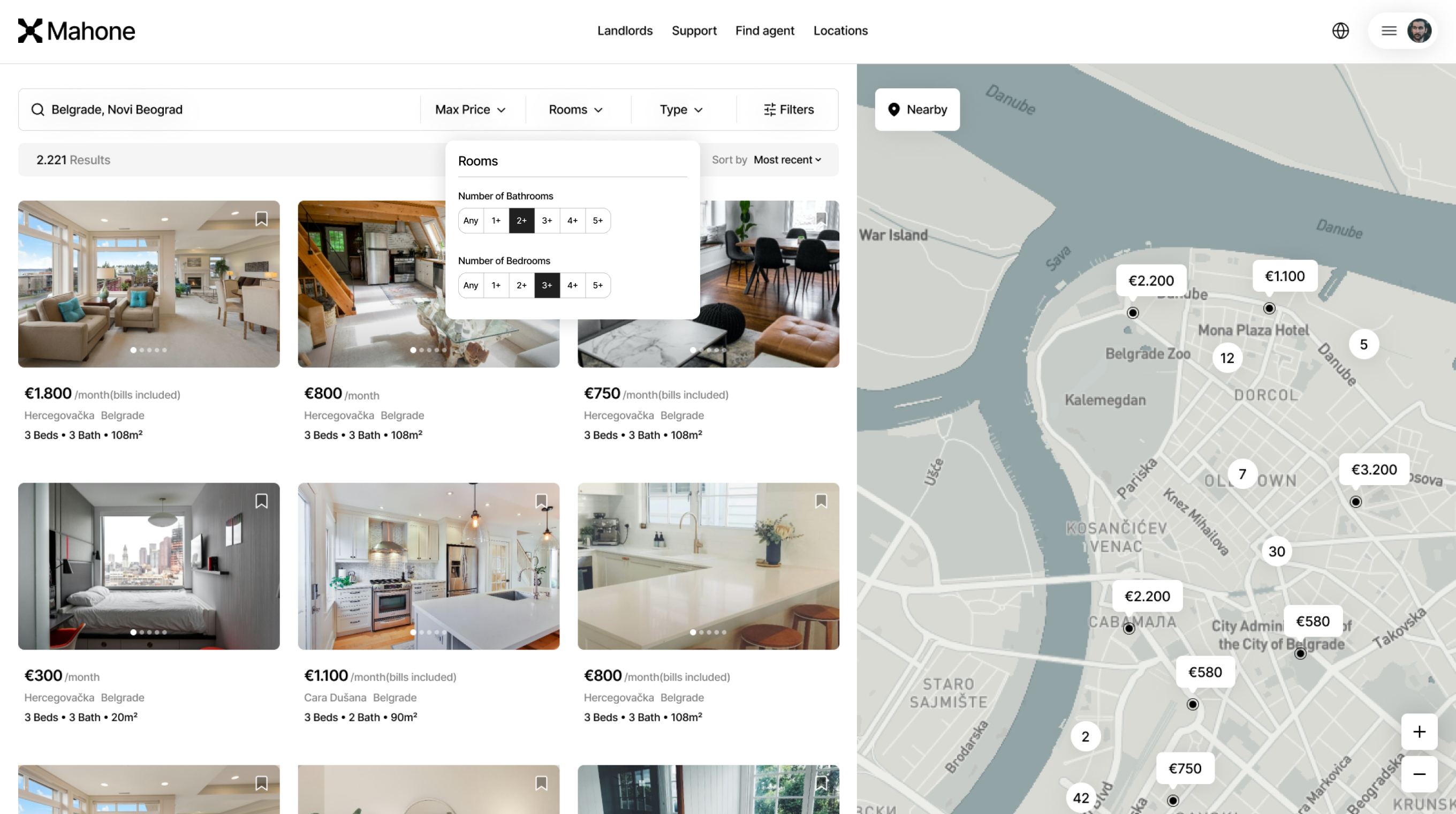
Task: Select Any for number of bedrooms
Action: pos(471,285)
